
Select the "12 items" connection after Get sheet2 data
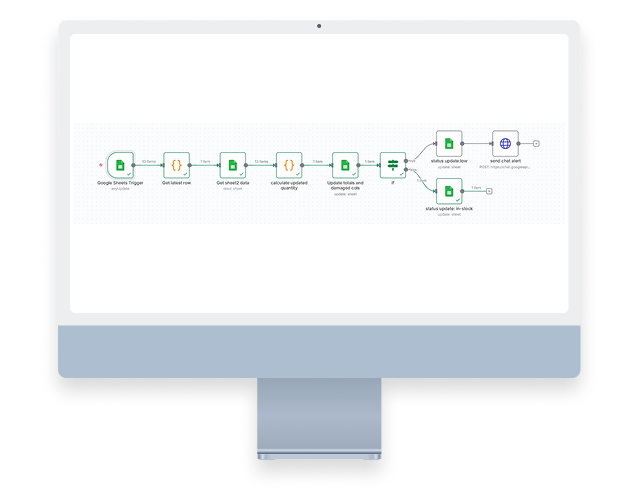(260, 161)
